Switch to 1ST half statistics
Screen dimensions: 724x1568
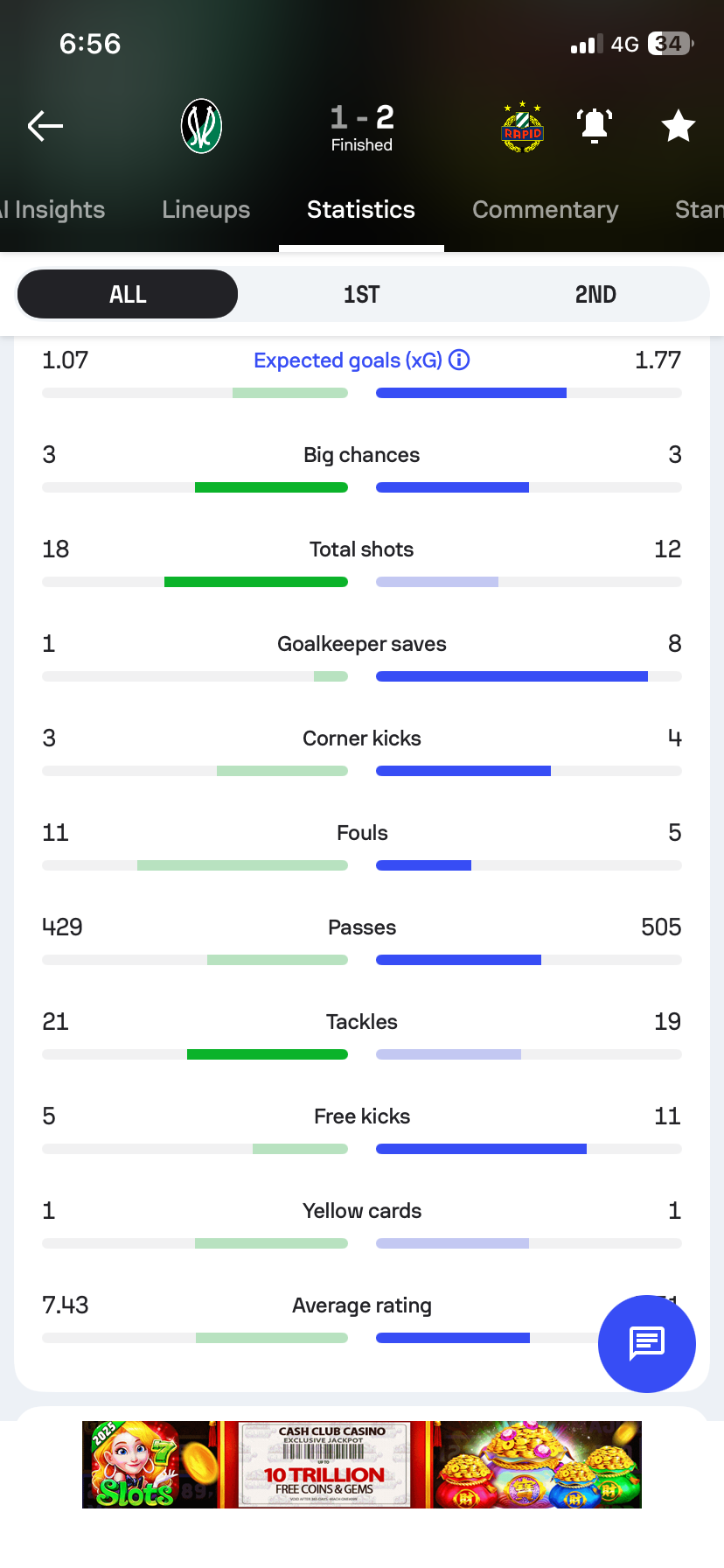click(361, 294)
